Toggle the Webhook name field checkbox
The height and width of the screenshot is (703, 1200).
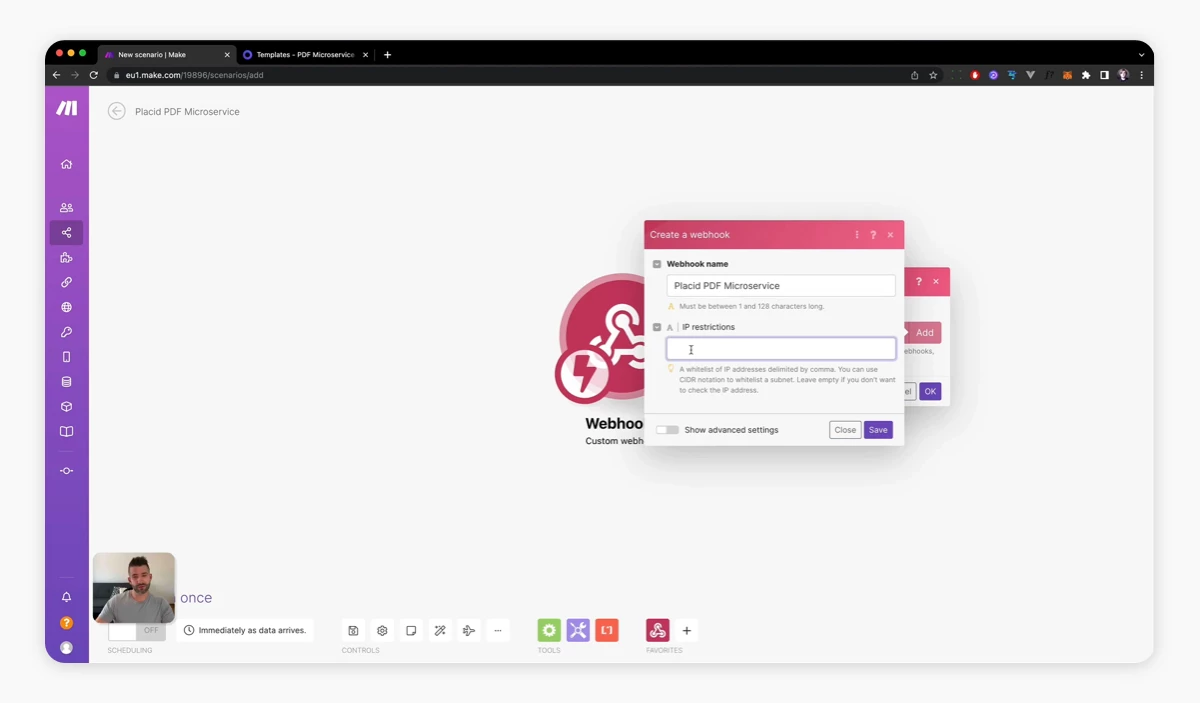point(657,264)
